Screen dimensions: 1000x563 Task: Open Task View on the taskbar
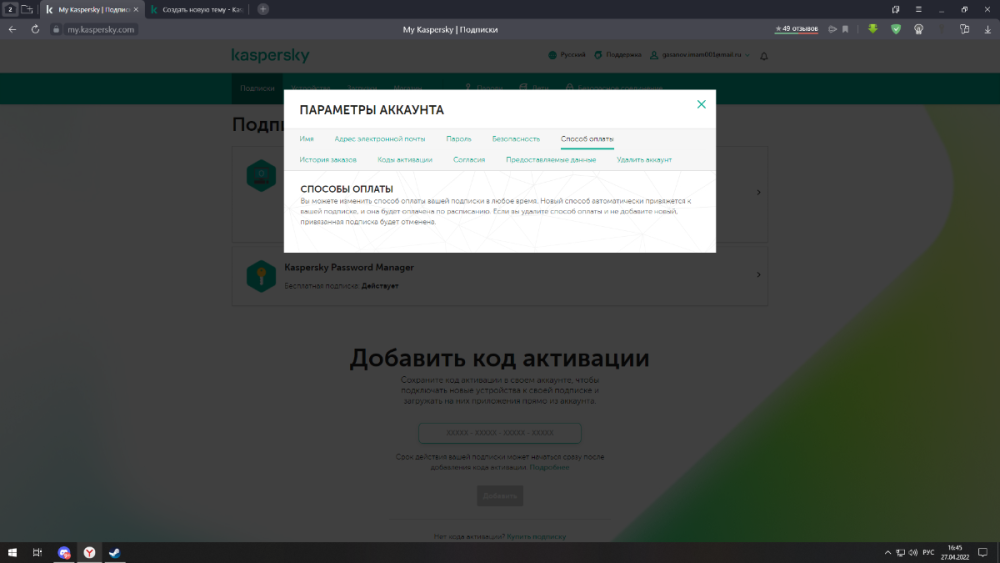click(38, 553)
